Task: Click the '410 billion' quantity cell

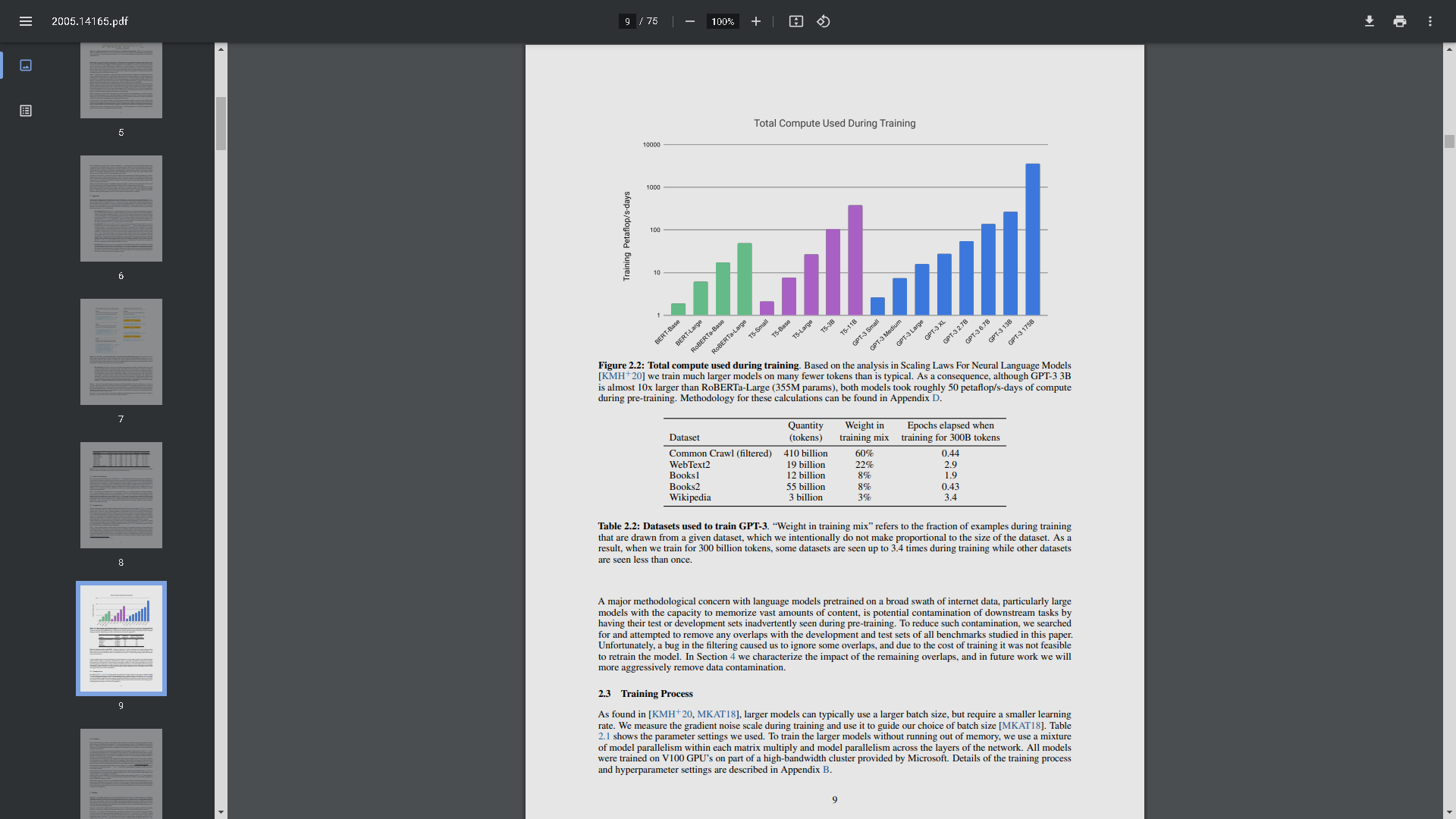Action: point(805,453)
